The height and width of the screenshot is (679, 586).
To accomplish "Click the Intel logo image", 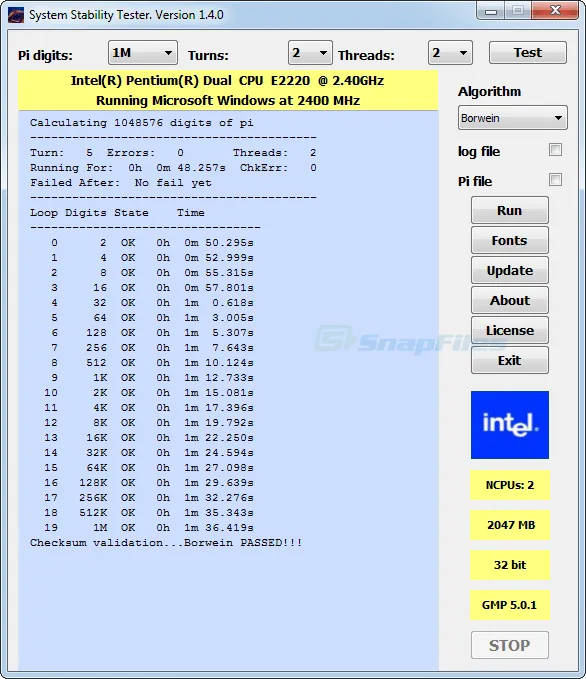I will (510, 425).
